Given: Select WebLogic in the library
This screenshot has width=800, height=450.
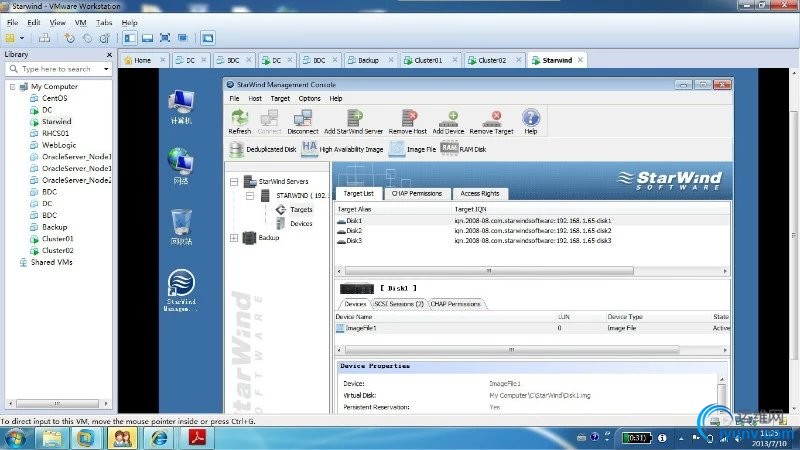Looking at the screenshot, I should point(59,145).
